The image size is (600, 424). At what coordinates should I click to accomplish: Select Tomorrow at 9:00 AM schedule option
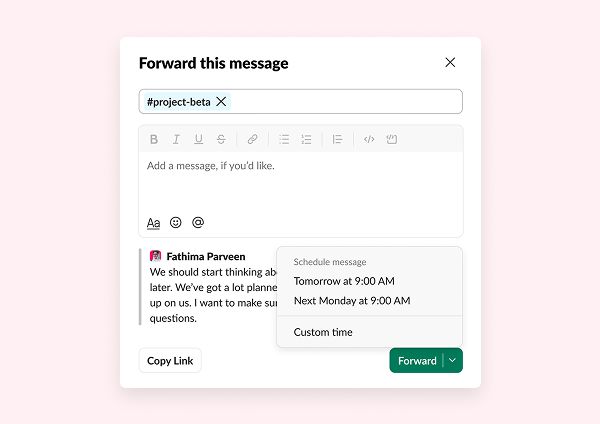(344, 281)
